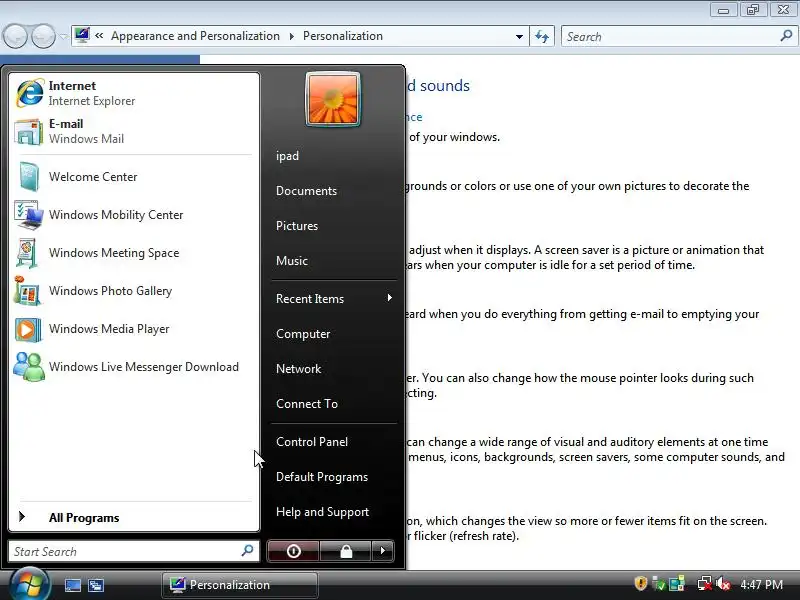Open Music from Start menu

[x=292, y=261]
